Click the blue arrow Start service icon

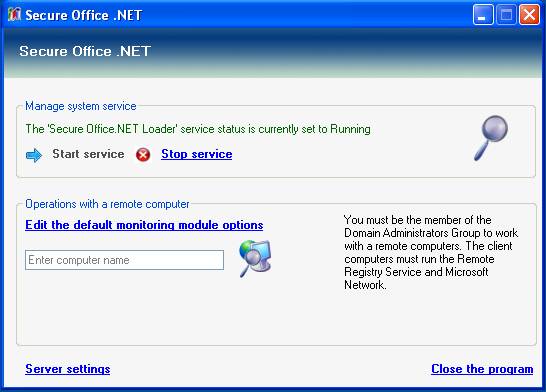click(x=34, y=155)
